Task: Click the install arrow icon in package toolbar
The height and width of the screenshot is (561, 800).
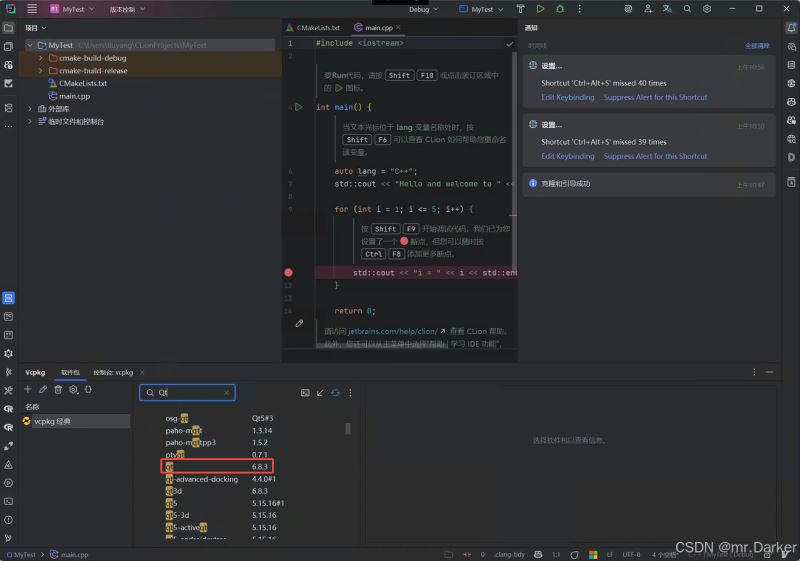Action: coord(320,393)
